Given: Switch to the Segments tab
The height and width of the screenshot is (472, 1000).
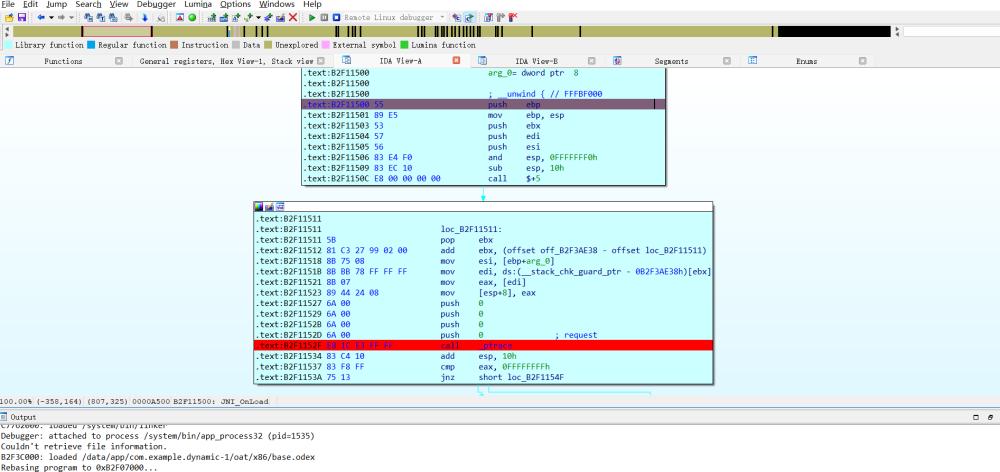Looking at the screenshot, I should click(x=672, y=61).
